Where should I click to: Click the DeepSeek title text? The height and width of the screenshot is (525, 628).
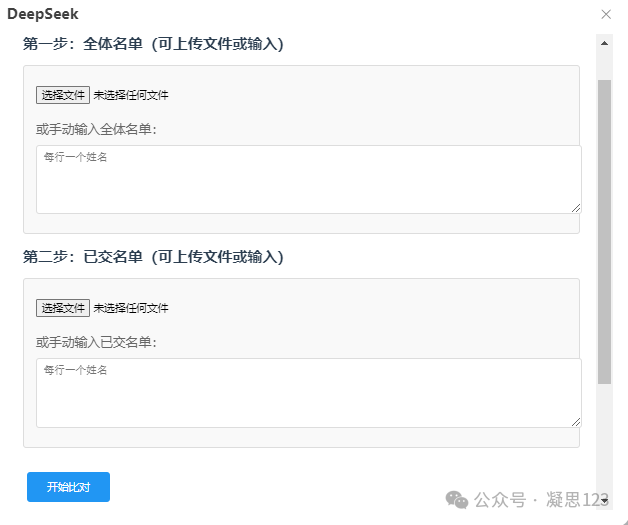point(43,14)
